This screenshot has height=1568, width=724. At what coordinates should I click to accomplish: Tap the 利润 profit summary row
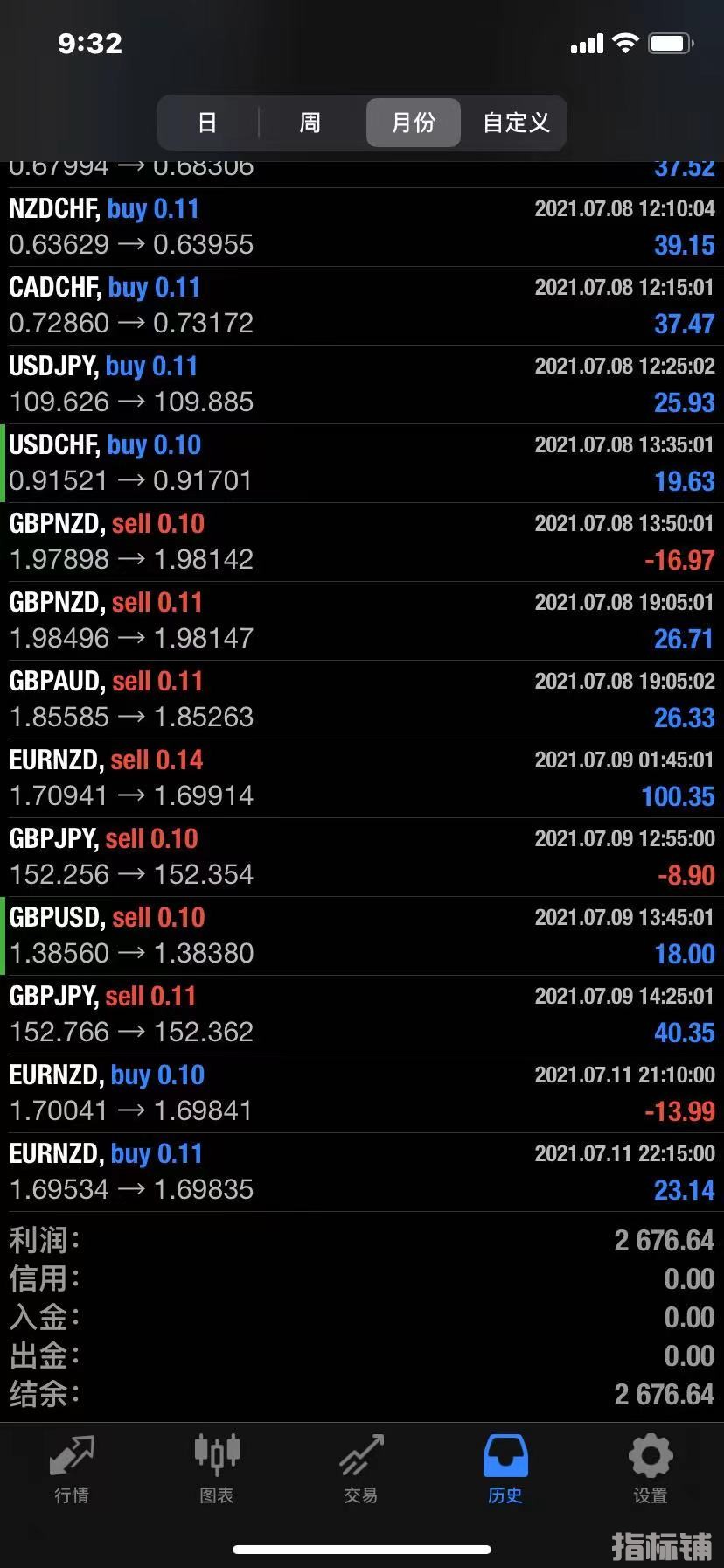(x=362, y=1240)
